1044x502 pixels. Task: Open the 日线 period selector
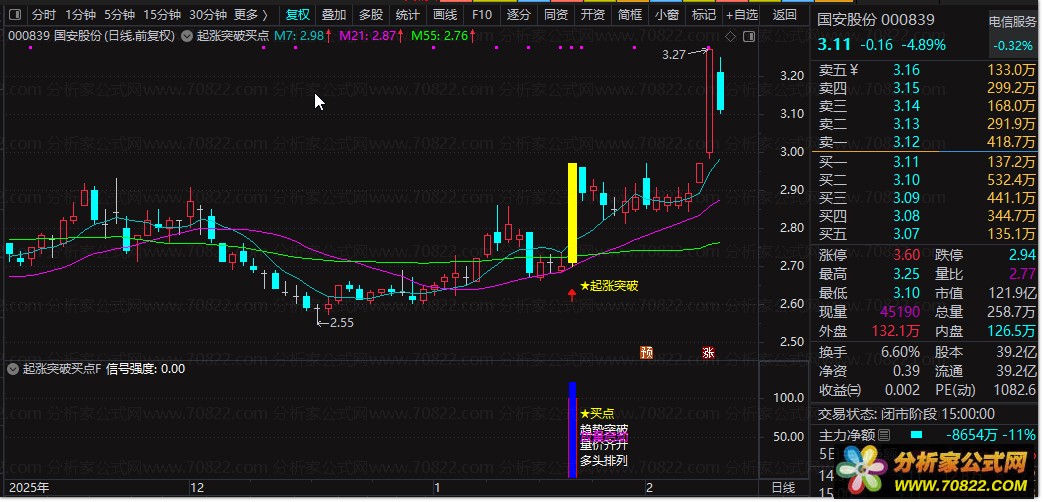pos(783,488)
